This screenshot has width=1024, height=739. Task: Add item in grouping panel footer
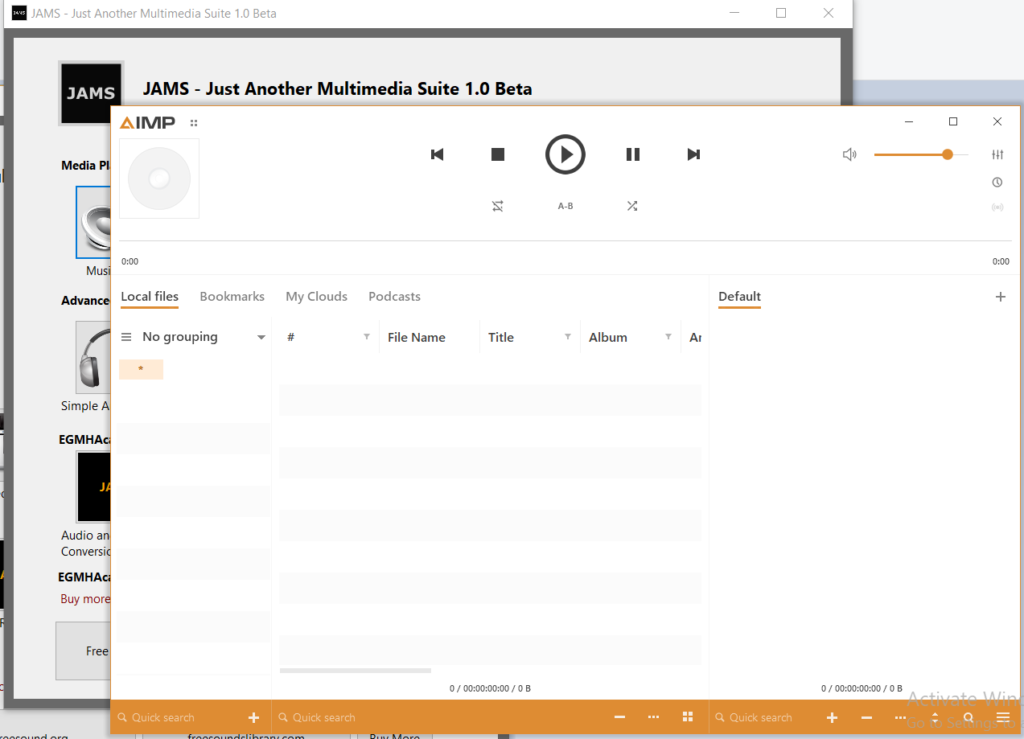253,717
